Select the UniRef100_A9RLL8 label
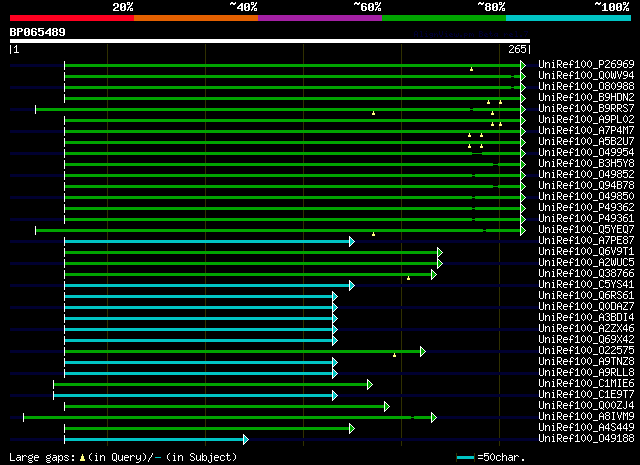 [x=586, y=373]
